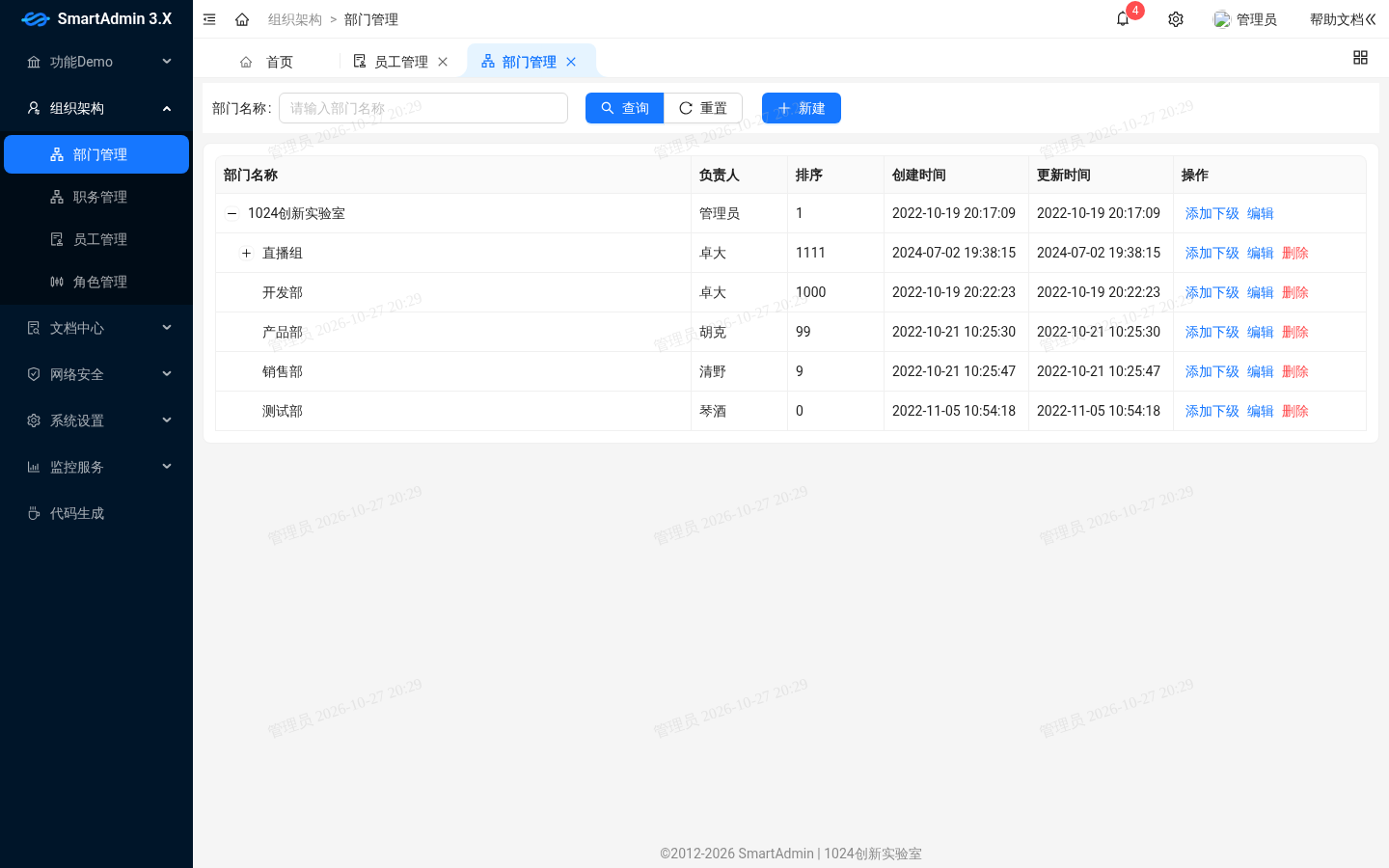Screen dimensions: 1389x868
Task: Click 编辑 for 销售部
Action: point(1260,371)
